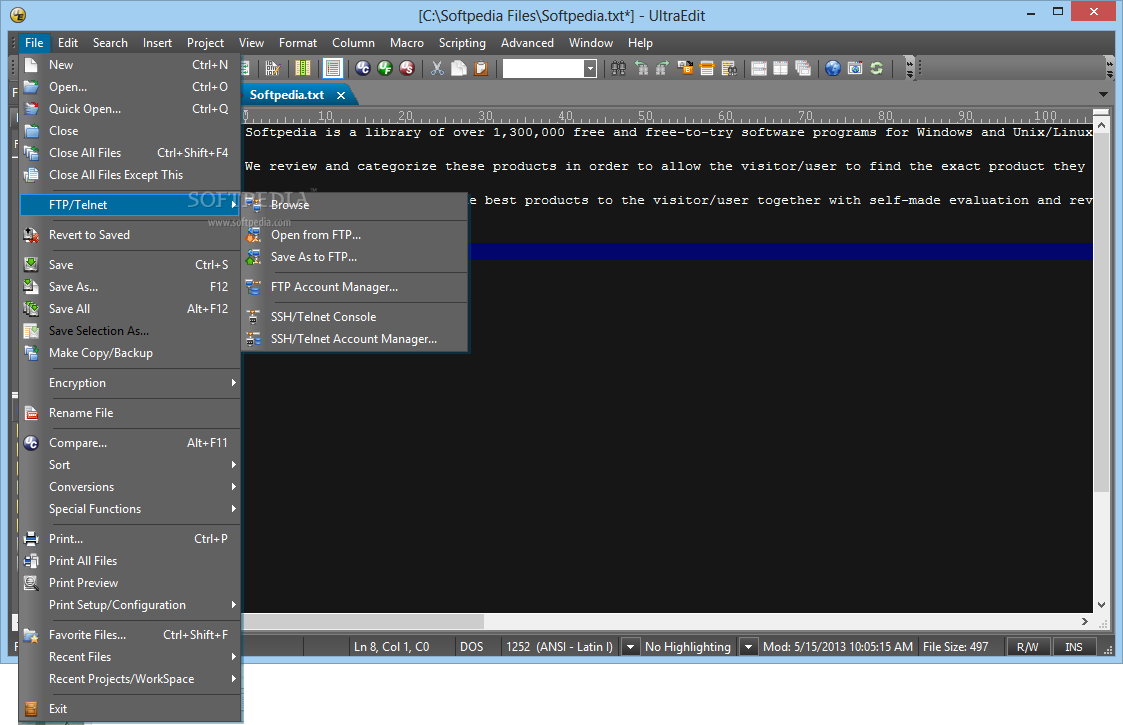The height and width of the screenshot is (725, 1123).
Task: Choose Browse in the FTP/Telnet submenu
Action: 355,205
